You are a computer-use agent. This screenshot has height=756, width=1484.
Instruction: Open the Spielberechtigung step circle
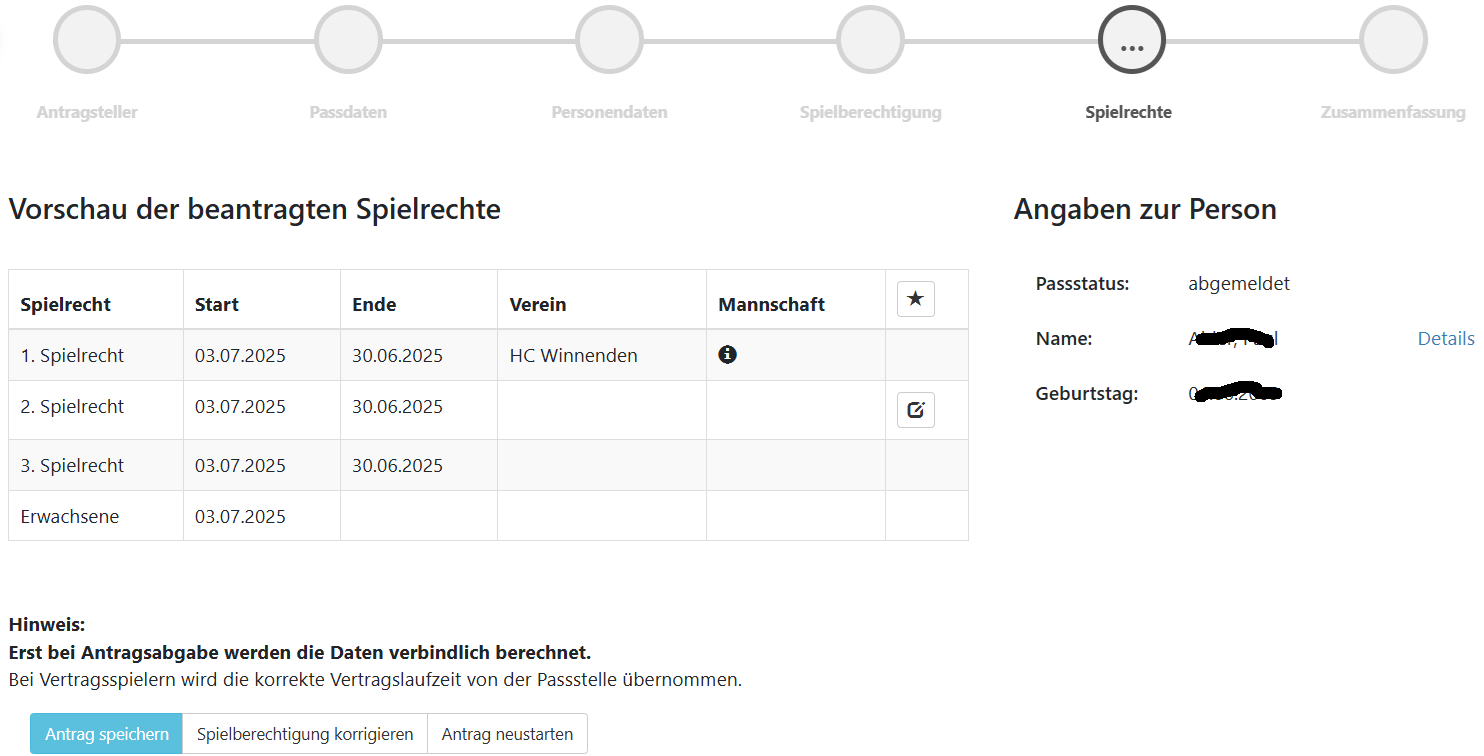870,40
